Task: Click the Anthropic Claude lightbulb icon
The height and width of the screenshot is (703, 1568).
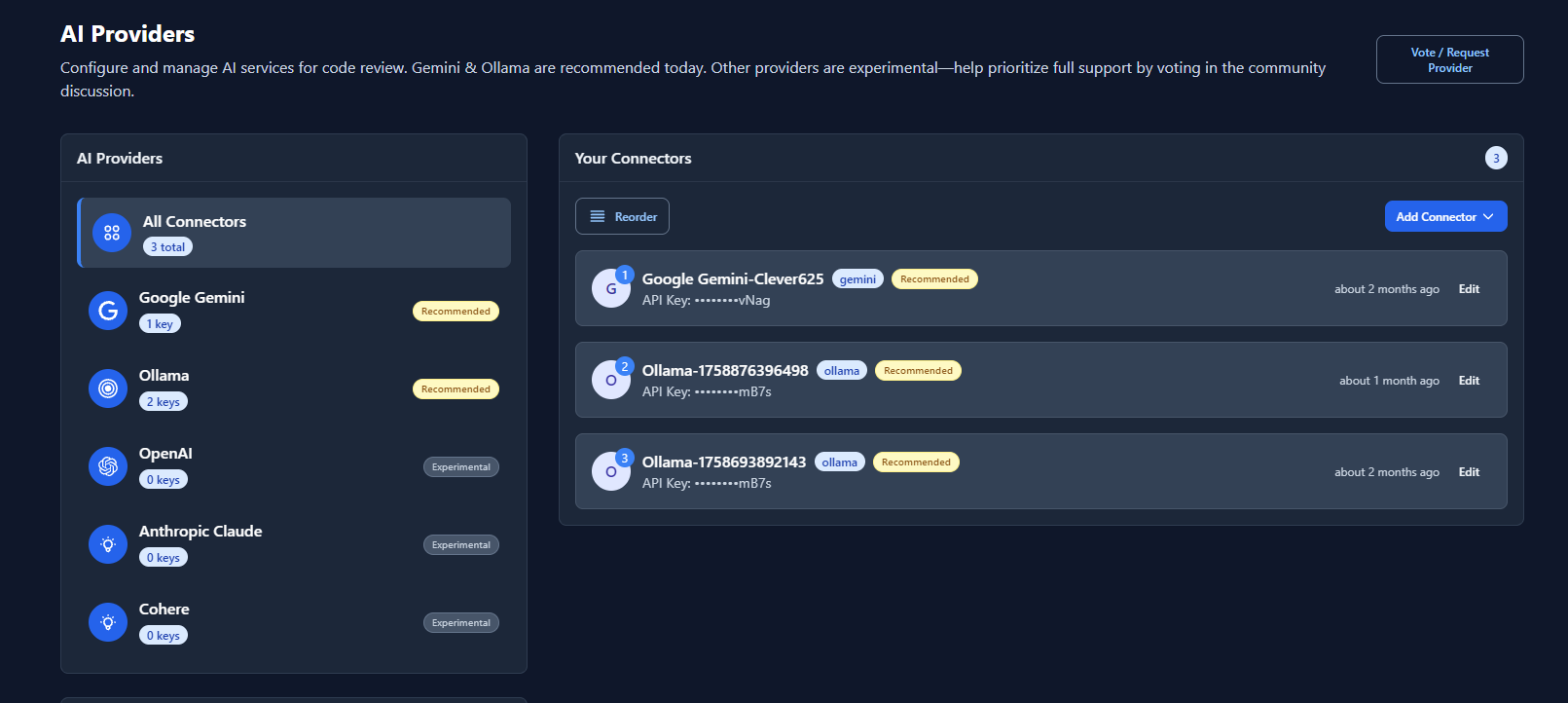Action: coord(108,544)
